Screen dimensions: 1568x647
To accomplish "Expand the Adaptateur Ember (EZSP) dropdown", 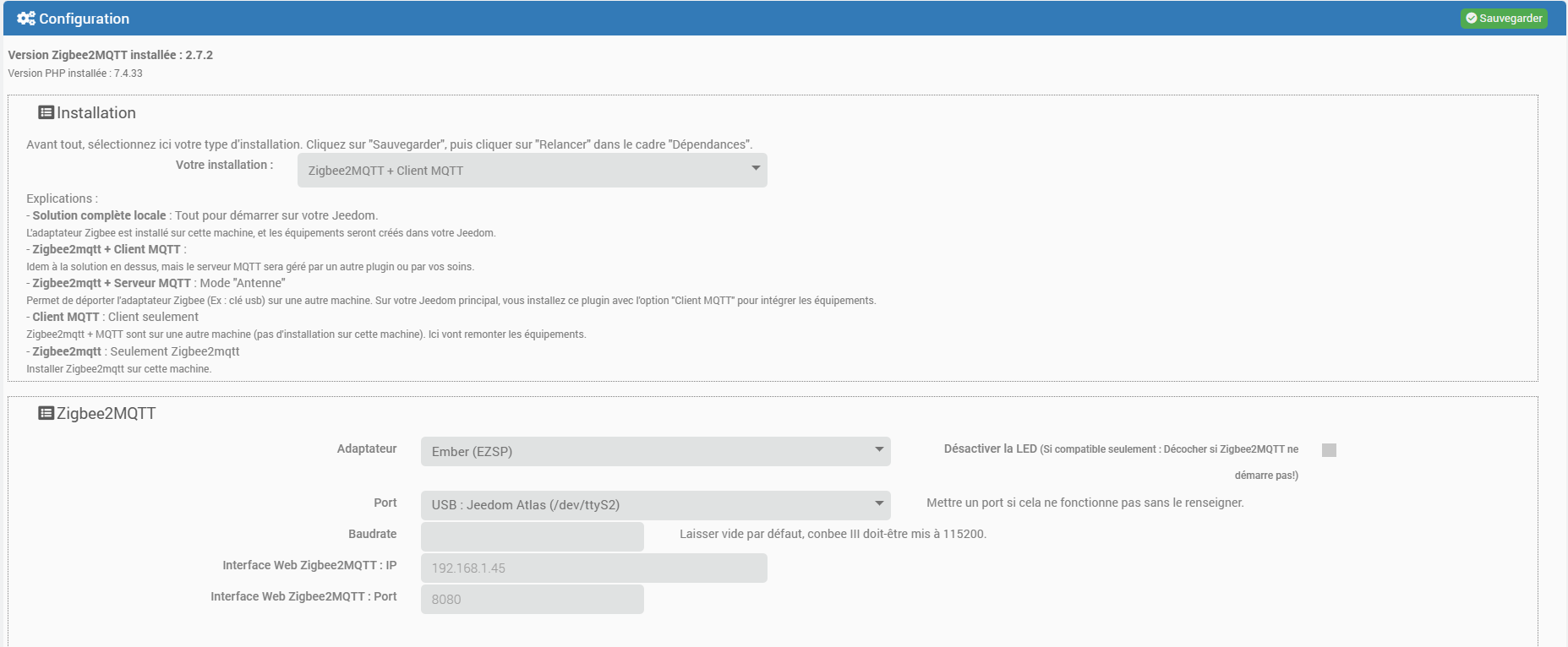I will pos(655,451).
